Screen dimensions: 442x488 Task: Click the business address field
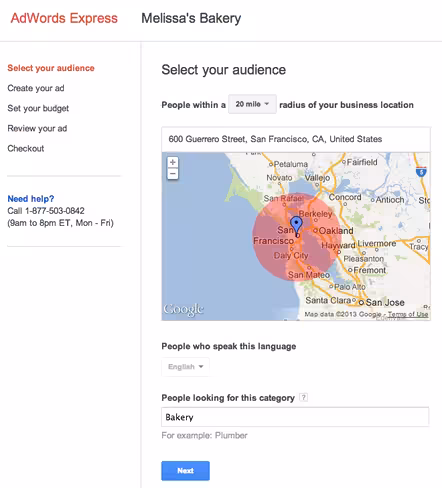tap(296, 139)
